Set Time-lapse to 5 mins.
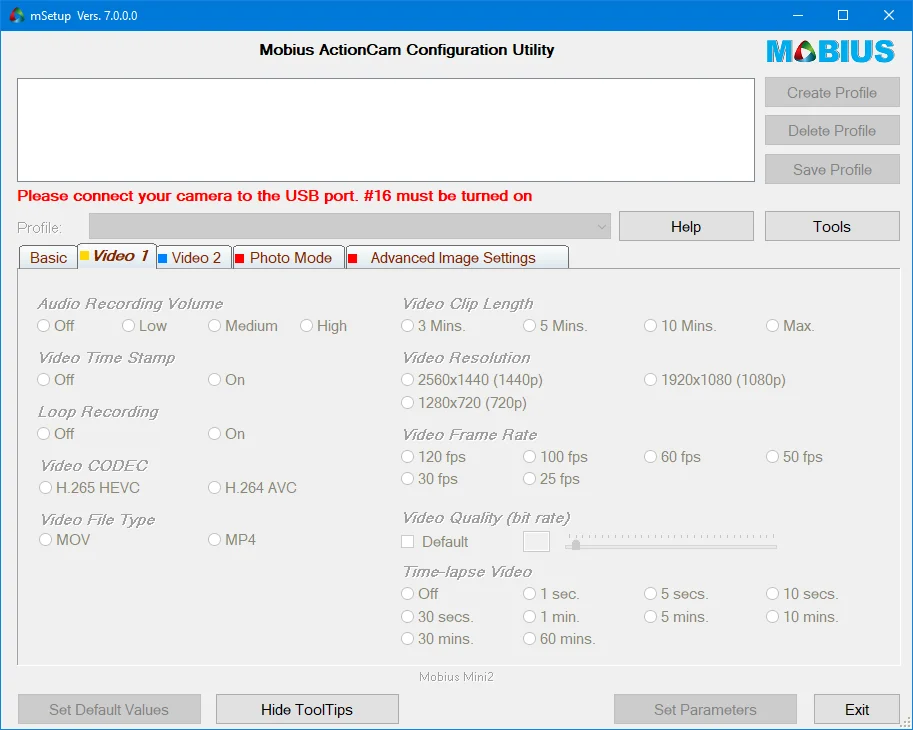The image size is (913, 730). [x=677, y=617]
